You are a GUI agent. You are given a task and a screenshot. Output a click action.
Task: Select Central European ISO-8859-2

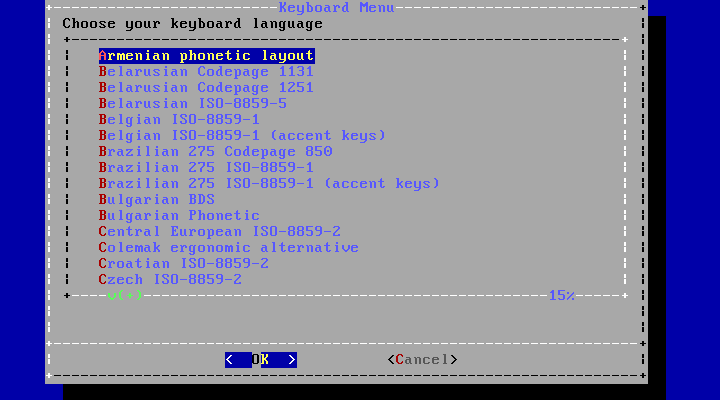pos(220,232)
